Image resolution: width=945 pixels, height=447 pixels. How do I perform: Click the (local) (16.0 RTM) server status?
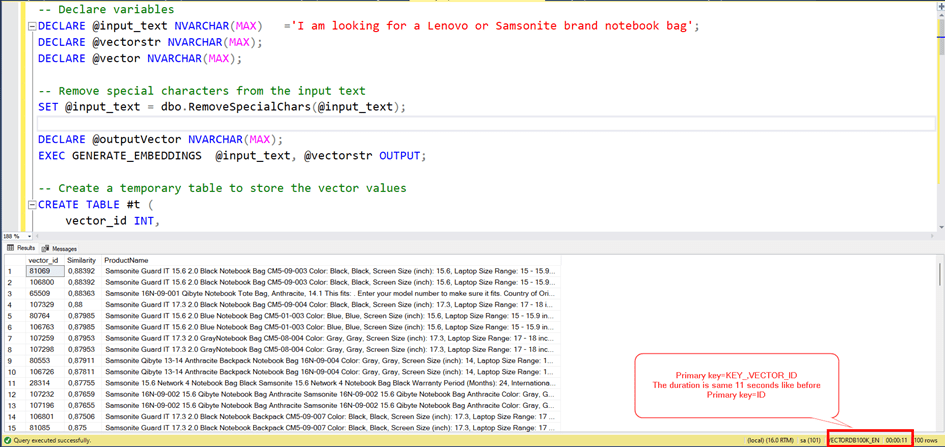[x=770, y=440]
